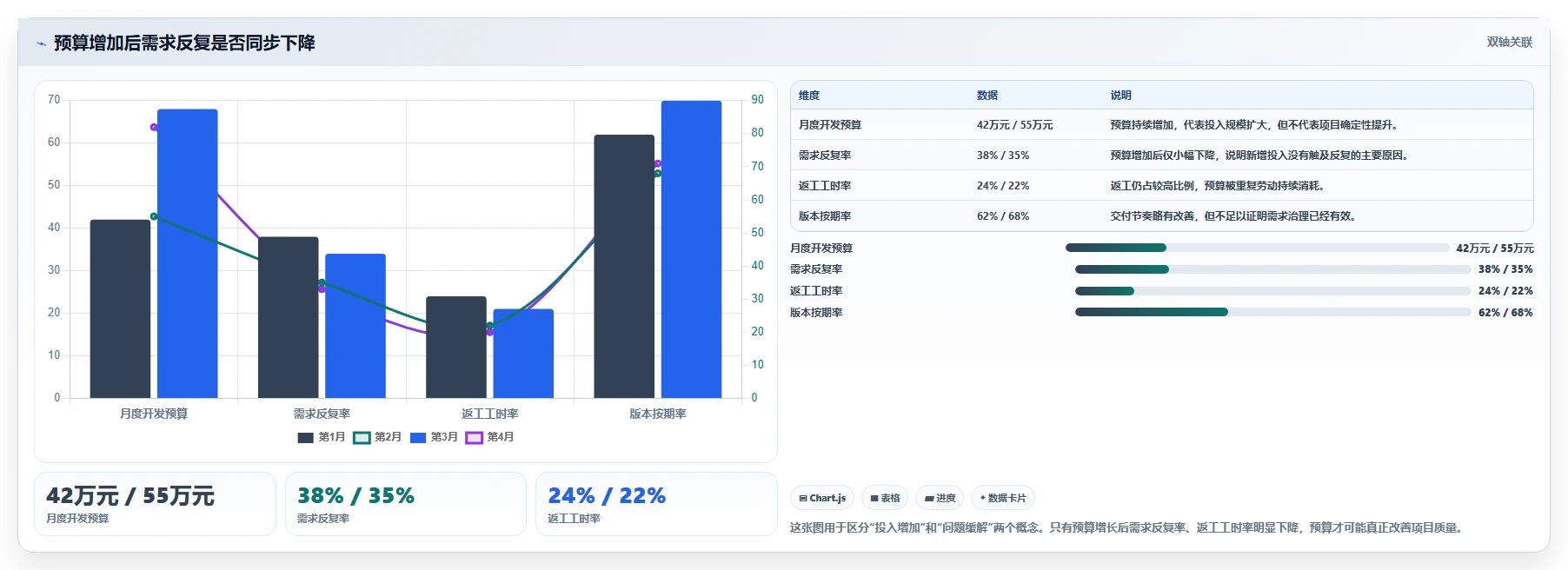Click the title 预算增加后需求反复是否同步下降

[x=184, y=43]
